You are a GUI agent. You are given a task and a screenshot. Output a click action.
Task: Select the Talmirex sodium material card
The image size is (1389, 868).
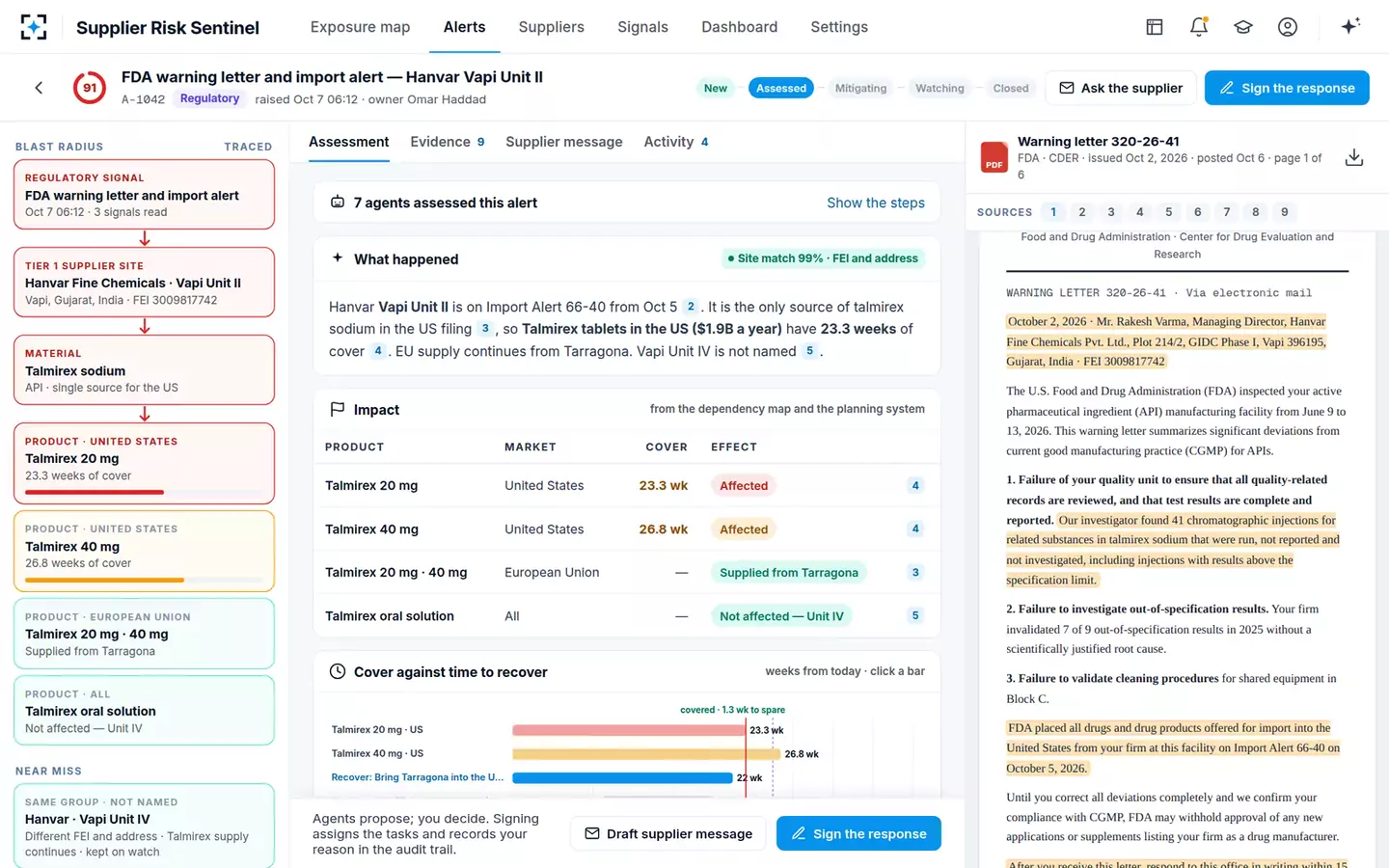coord(144,370)
